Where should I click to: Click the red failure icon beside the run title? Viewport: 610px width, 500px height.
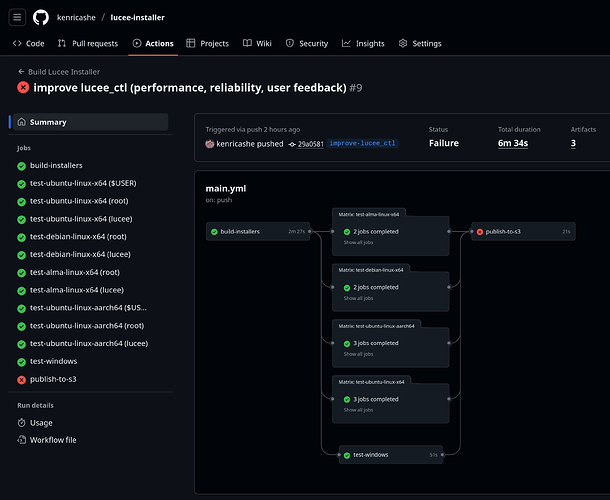23,88
